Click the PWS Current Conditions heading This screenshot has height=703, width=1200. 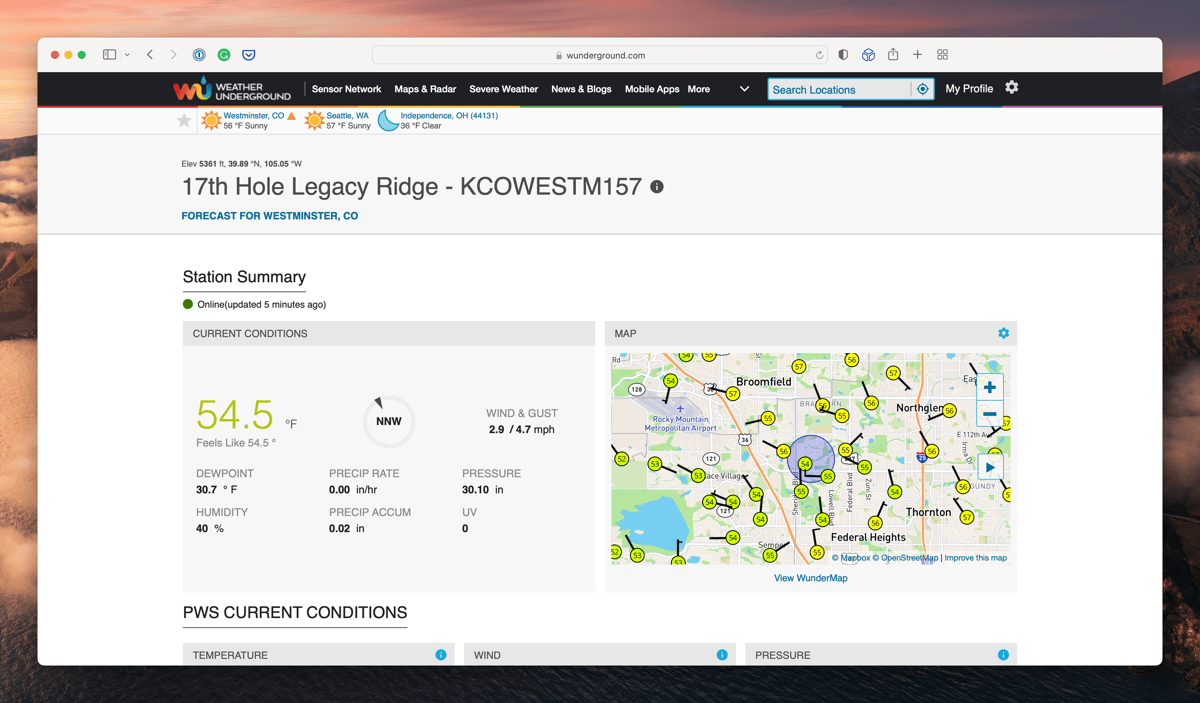[x=295, y=612]
